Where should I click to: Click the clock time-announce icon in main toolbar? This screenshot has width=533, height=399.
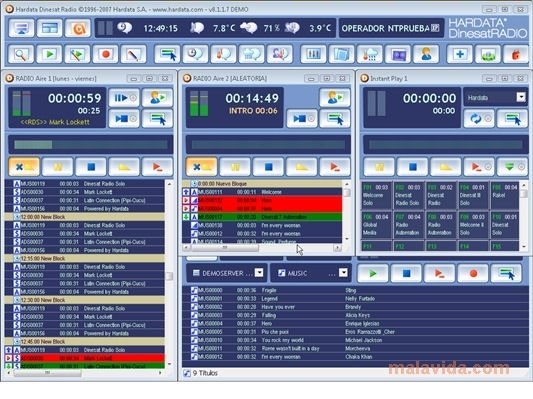195,54
